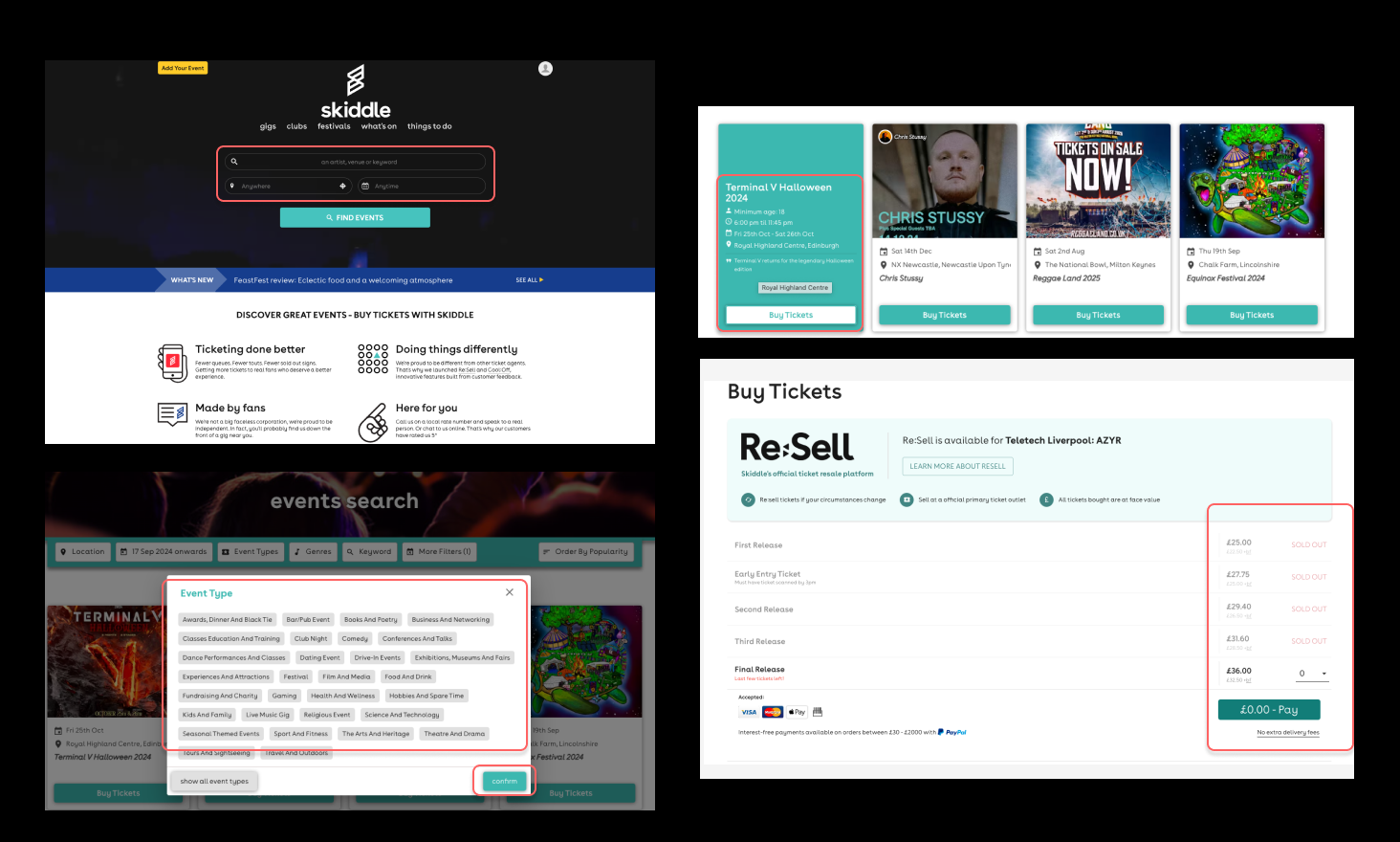Select the Theatre And Drama chip
The width and height of the screenshot is (1400, 842).
454,734
